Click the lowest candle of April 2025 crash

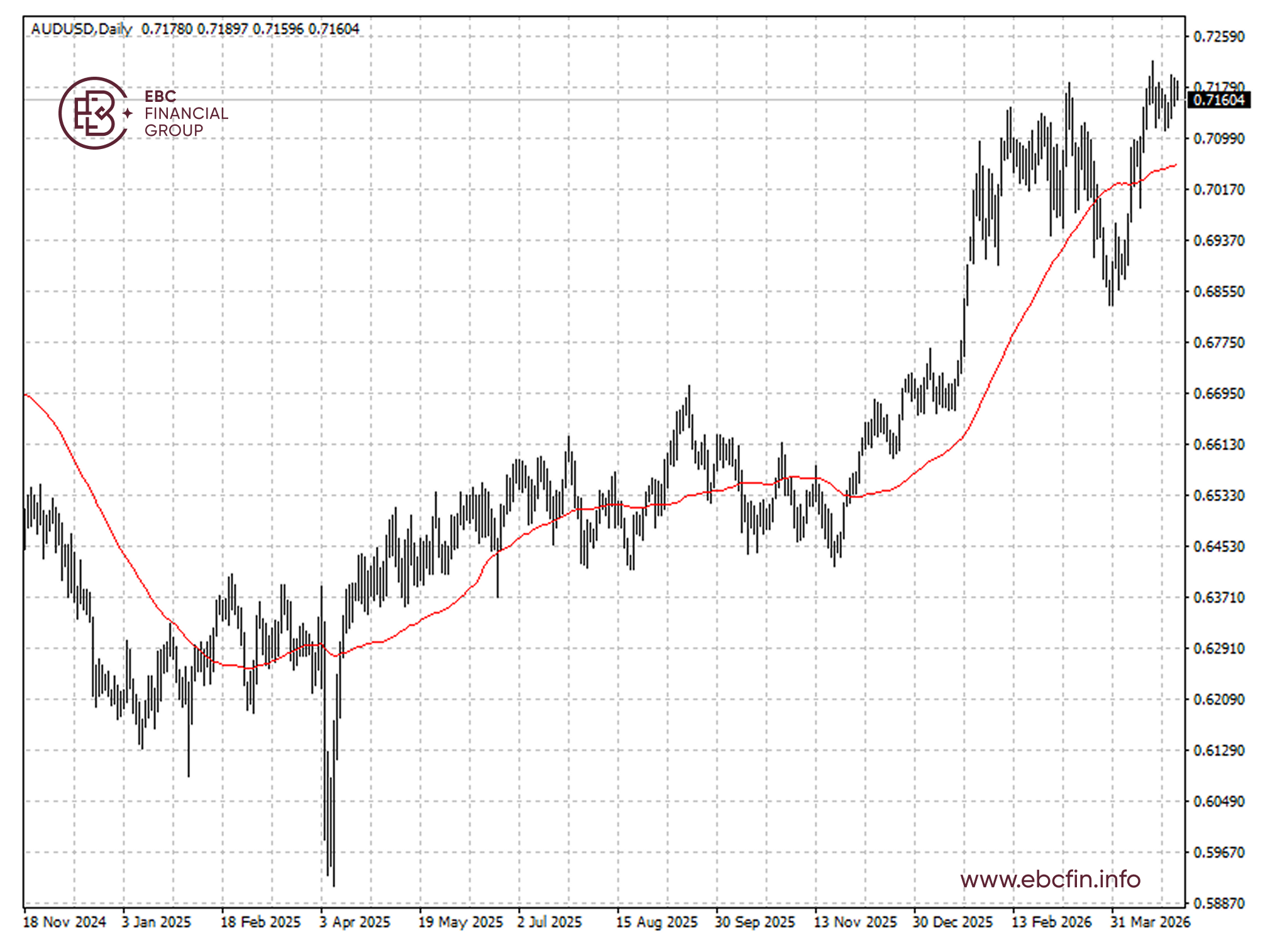[333, 877]
